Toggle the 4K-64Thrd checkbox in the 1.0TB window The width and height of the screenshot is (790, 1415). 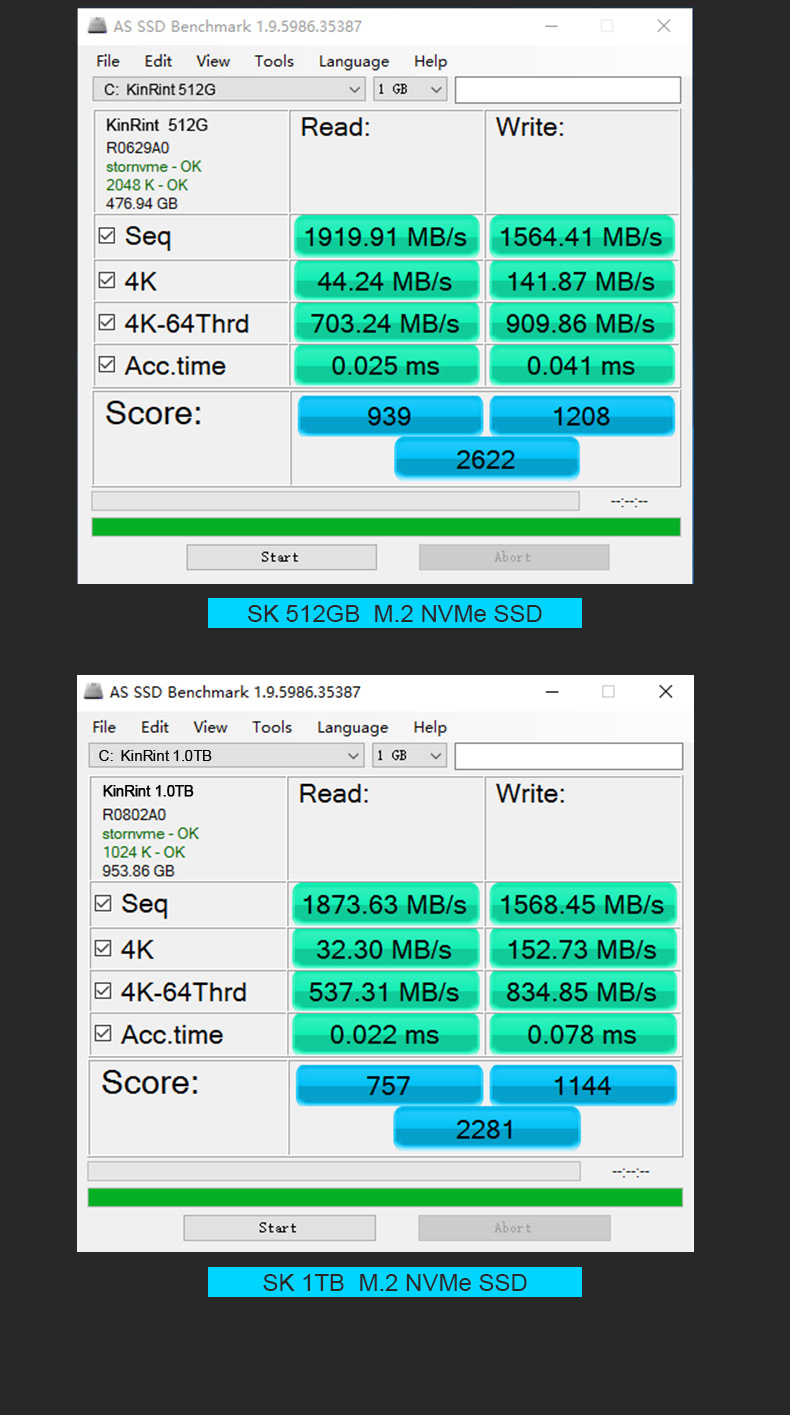coord(103,991)
